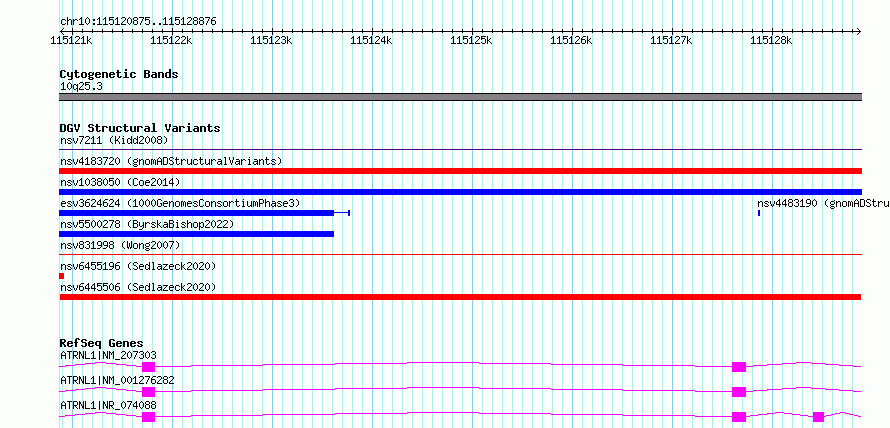Click the 115127k ruler tick label
Image resolution: width=890 pixels, height=428 pixels.
click(671, 40)
